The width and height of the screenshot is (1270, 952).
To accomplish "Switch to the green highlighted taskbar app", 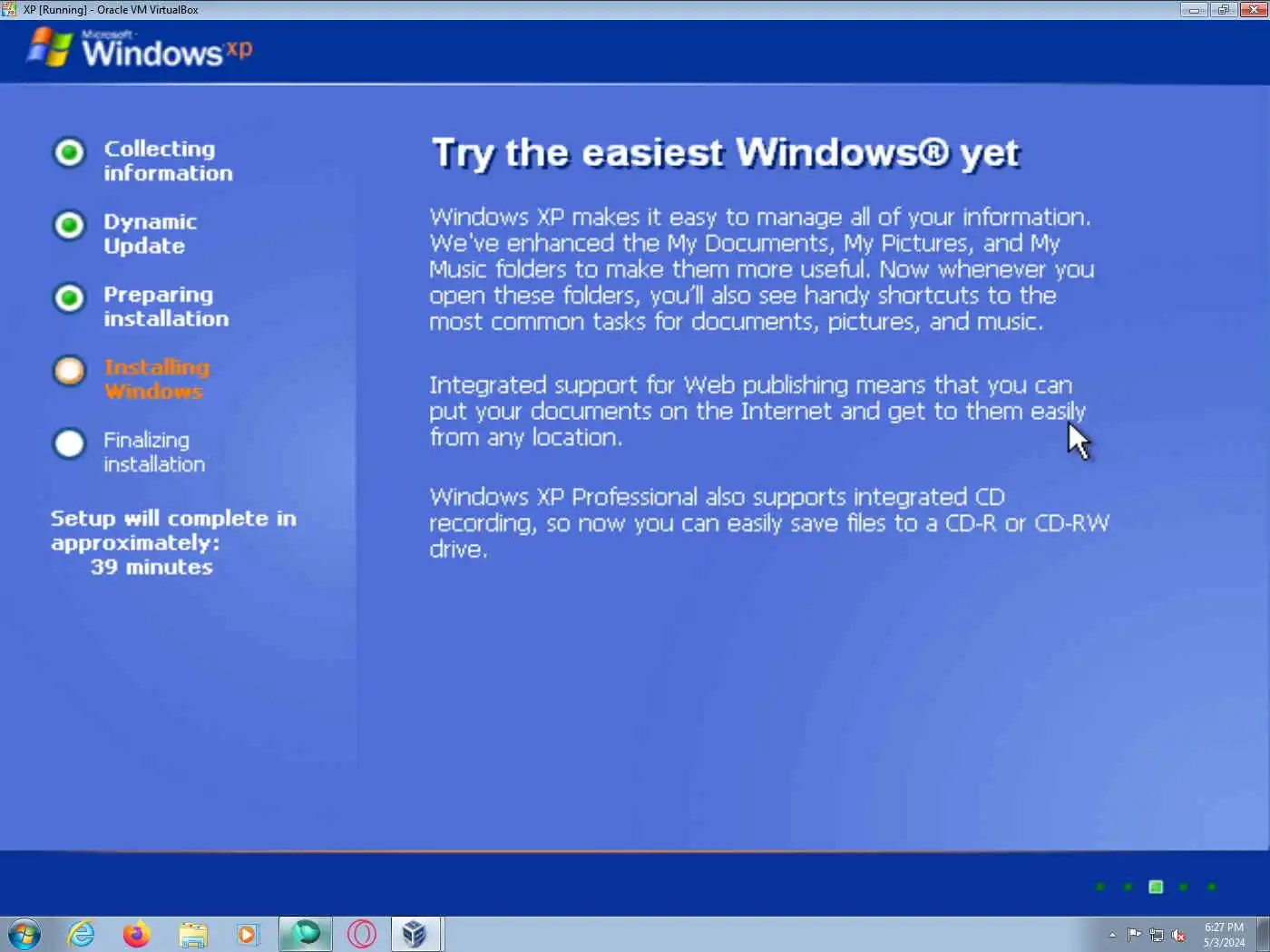I will pos(306,934).
